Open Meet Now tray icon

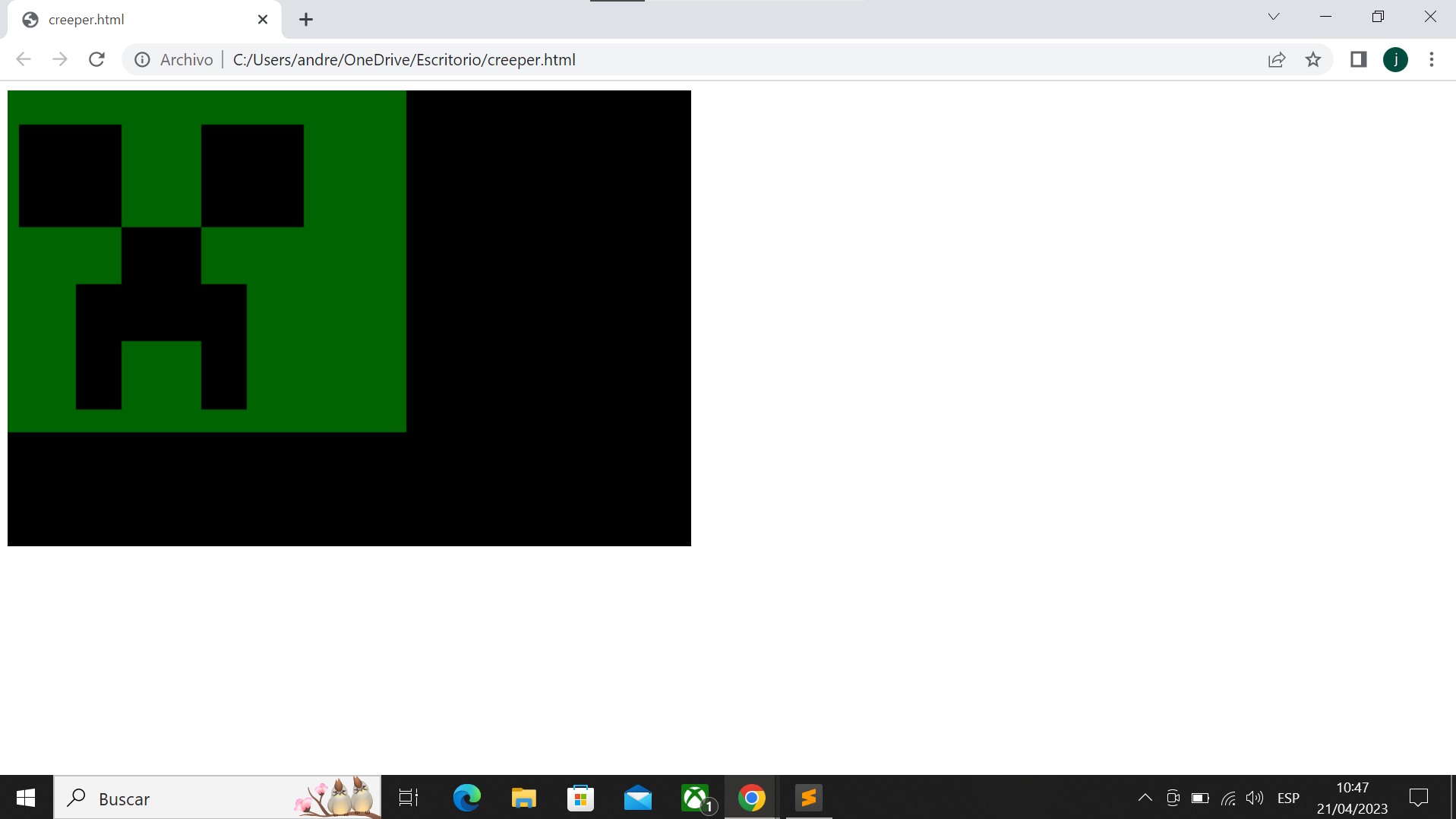[1173, 798]
